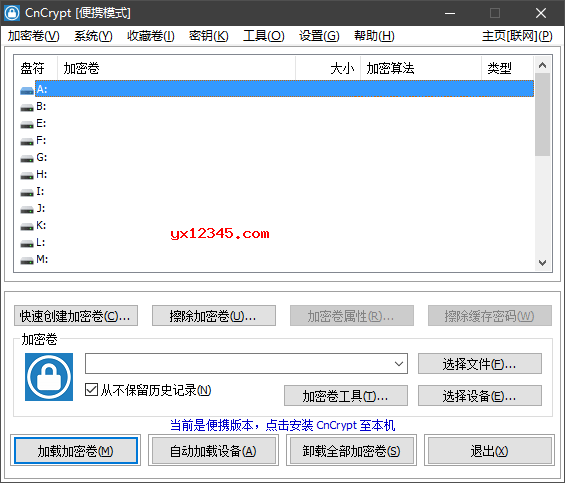The image size is (565, 483).
Task: Click 擦除加密卷(U)... button
Action: point(214,316)
